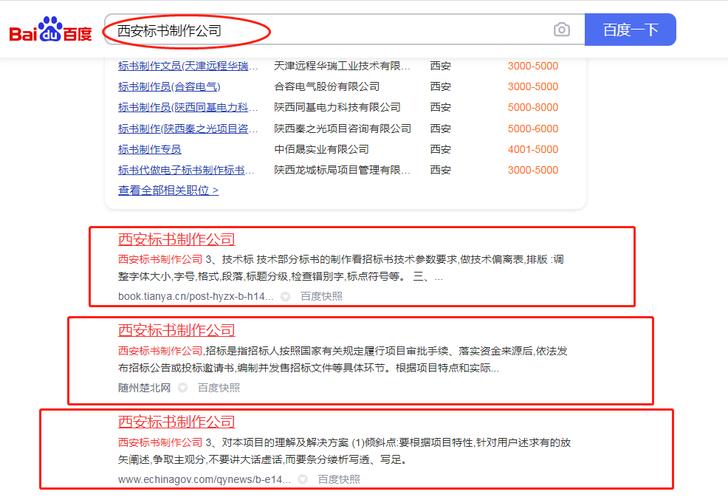Select 西安 location in 中佰晟实业 row
Image resolution: width=728 pixels, height=500 pixels.
440,149
